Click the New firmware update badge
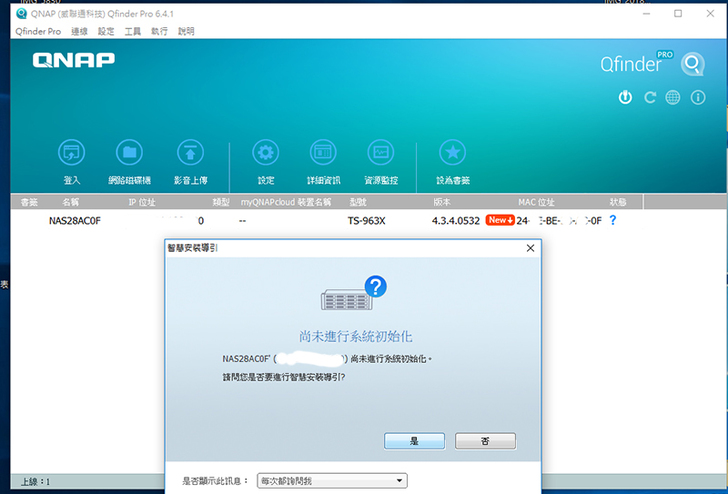728x494 pixels. coord(500,220)
